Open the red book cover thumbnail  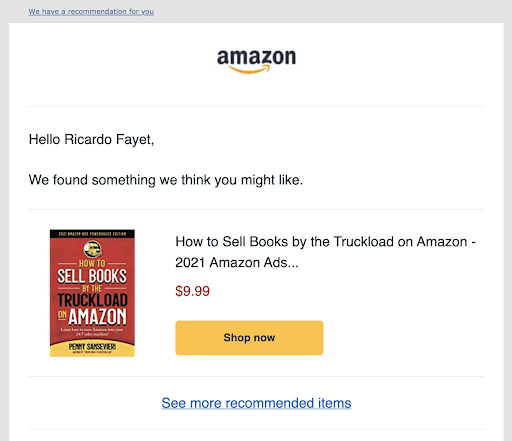92,293
